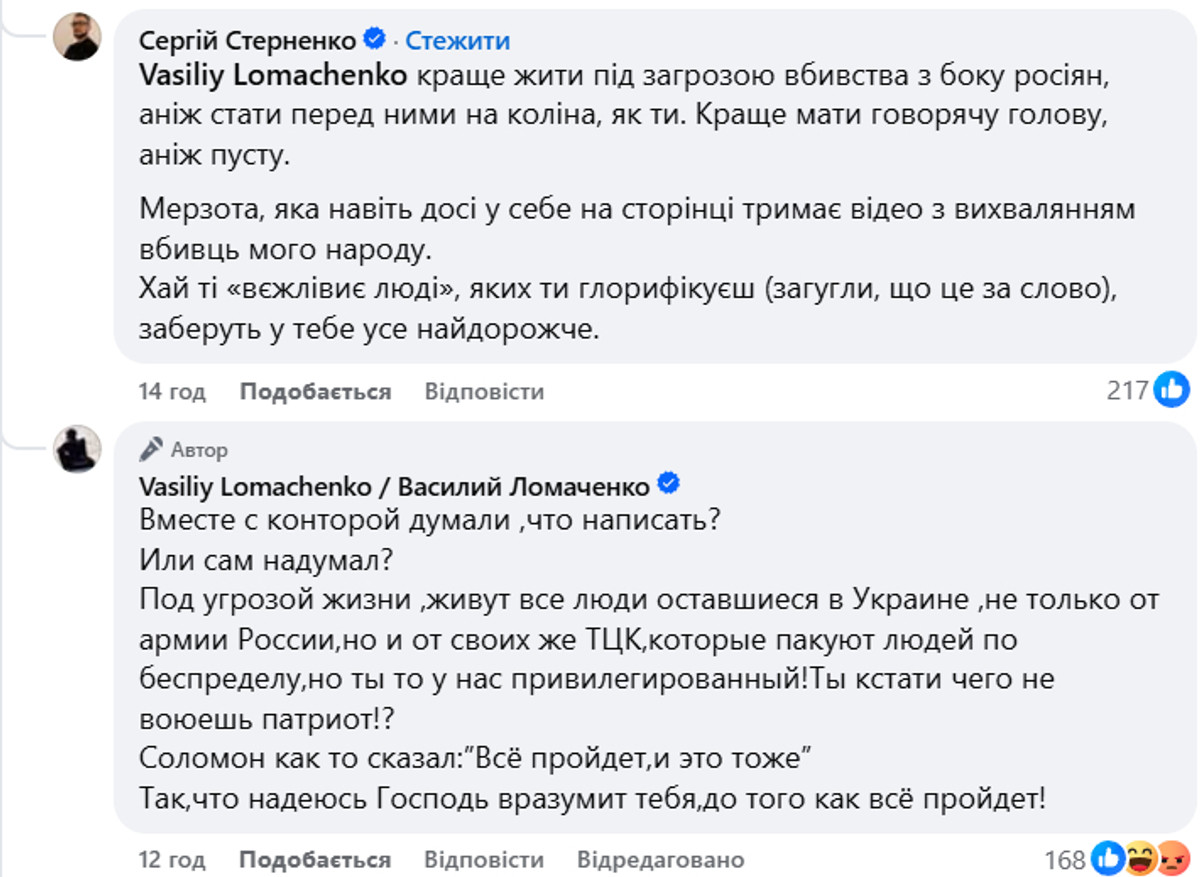Follow Стерненко via the Стежити link
This screenshot has width=1200, height=877.
click(458, 40)
